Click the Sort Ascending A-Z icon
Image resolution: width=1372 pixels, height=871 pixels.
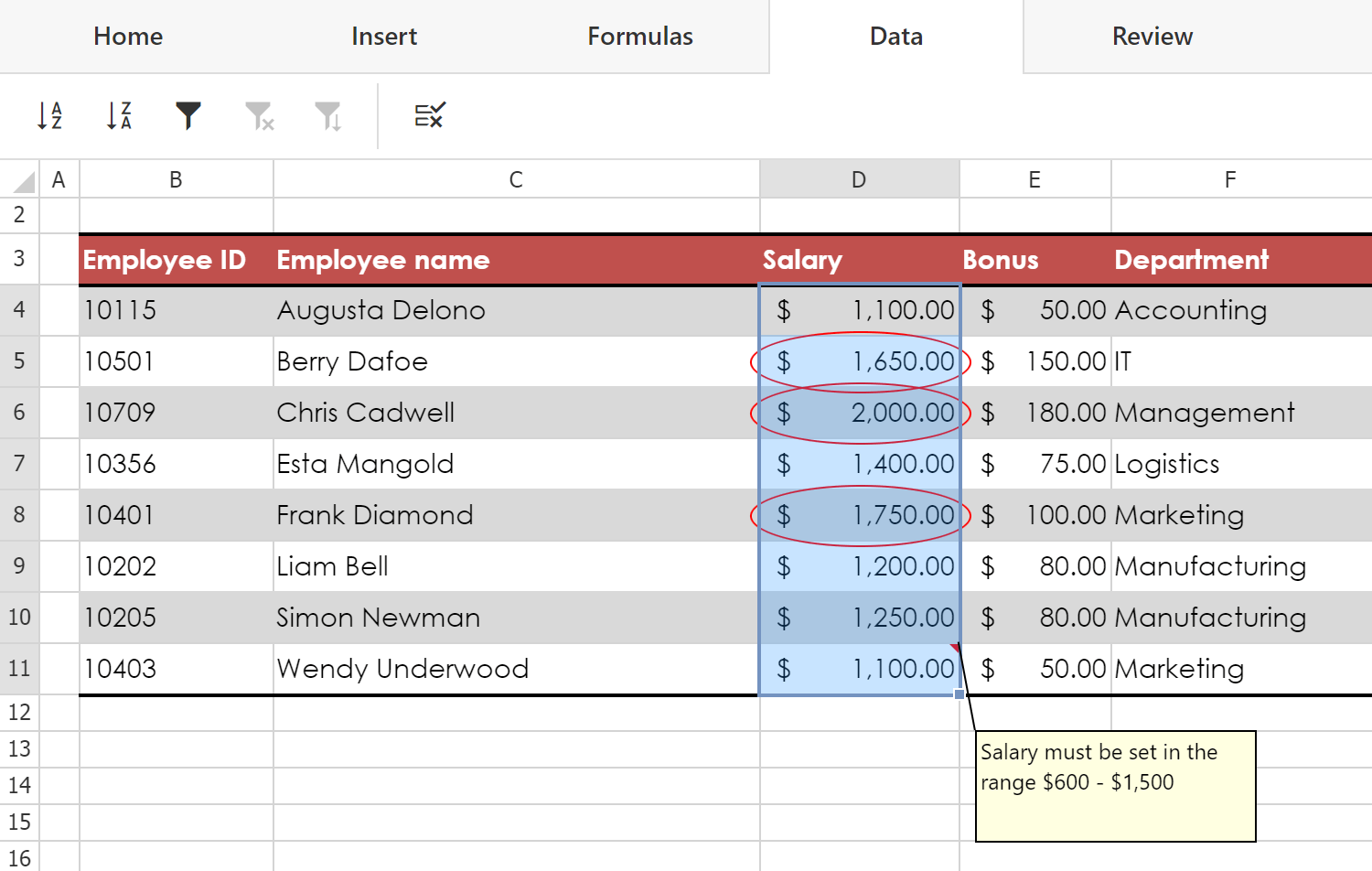coord(49,115)
